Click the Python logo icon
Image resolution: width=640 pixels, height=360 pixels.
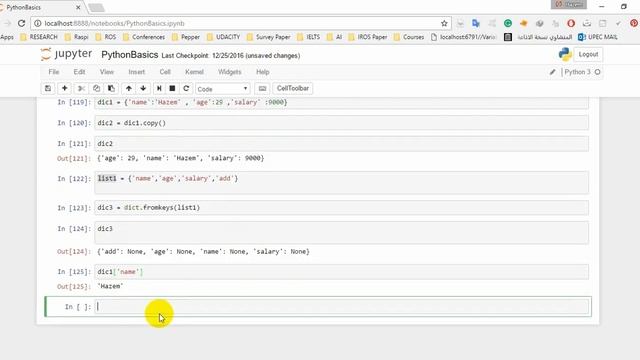click(565, 54)
